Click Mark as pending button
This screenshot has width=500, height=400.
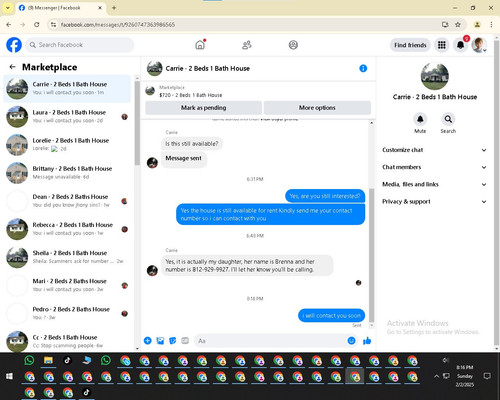click(x=204, y=108)
